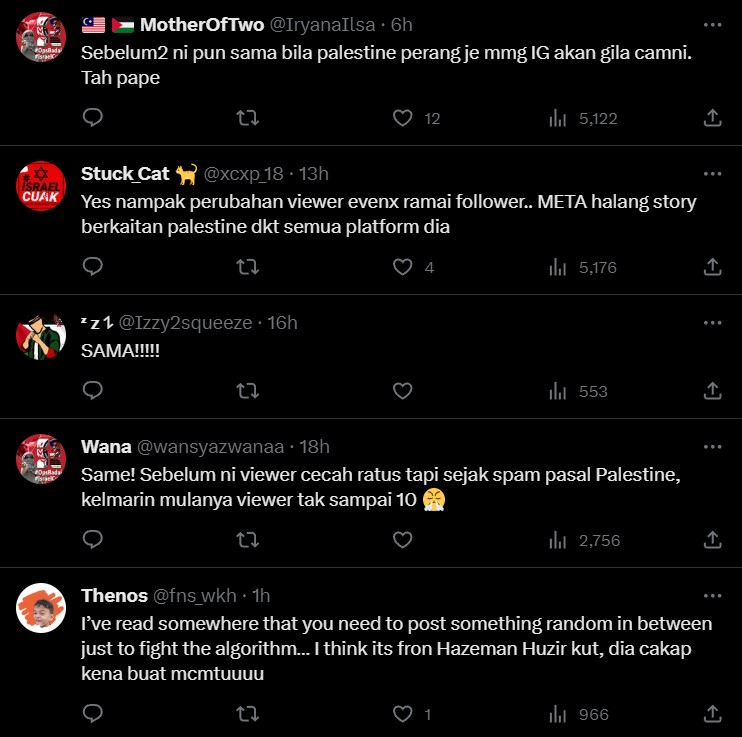The height and width of the screenshot is (737, 742).
Task: Open MotherOfTwo's profile avatar
Action: [x=43, y=37]
